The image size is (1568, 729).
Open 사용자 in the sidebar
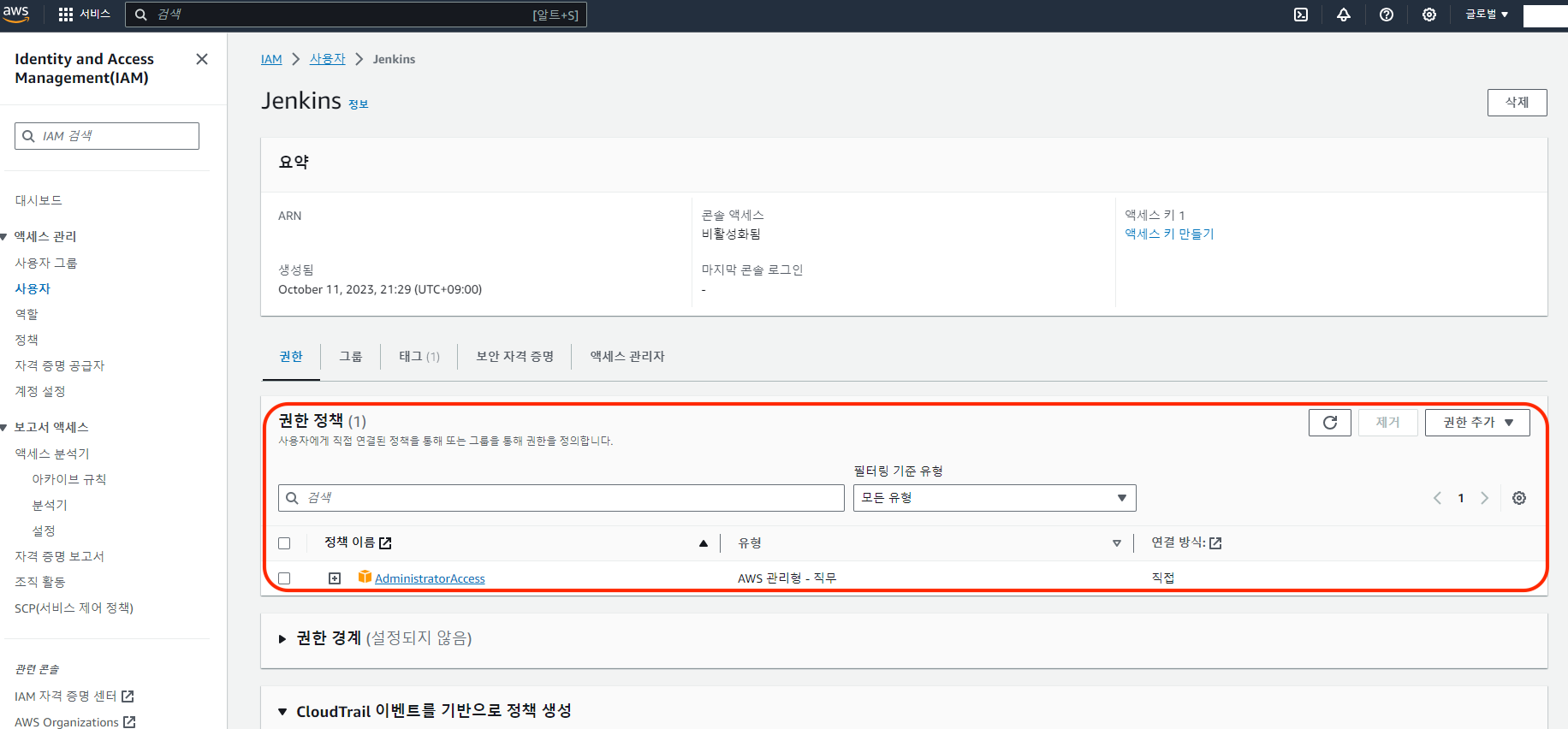pyautogui.click(x=33, y=289)
